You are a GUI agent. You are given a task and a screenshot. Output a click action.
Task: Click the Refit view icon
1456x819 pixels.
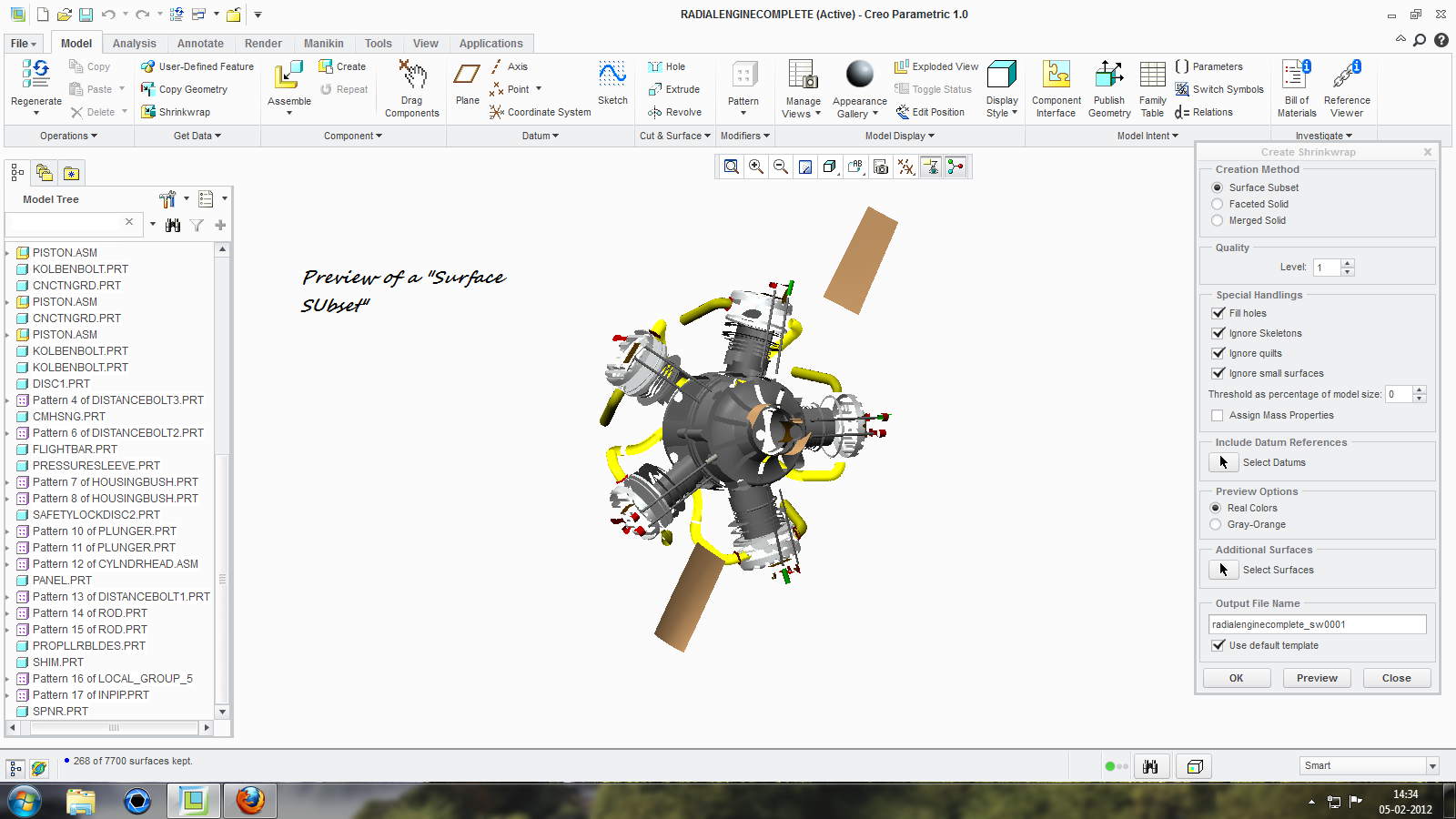(x=732, y=167)
